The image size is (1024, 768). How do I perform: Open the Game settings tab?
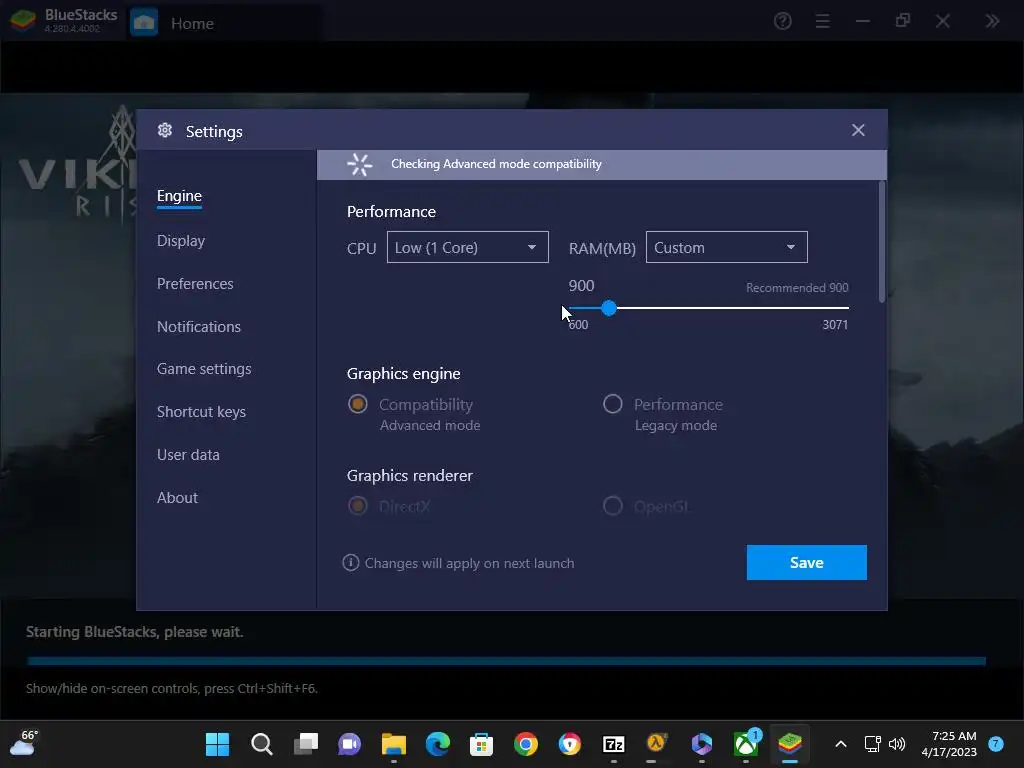[204, 369]
